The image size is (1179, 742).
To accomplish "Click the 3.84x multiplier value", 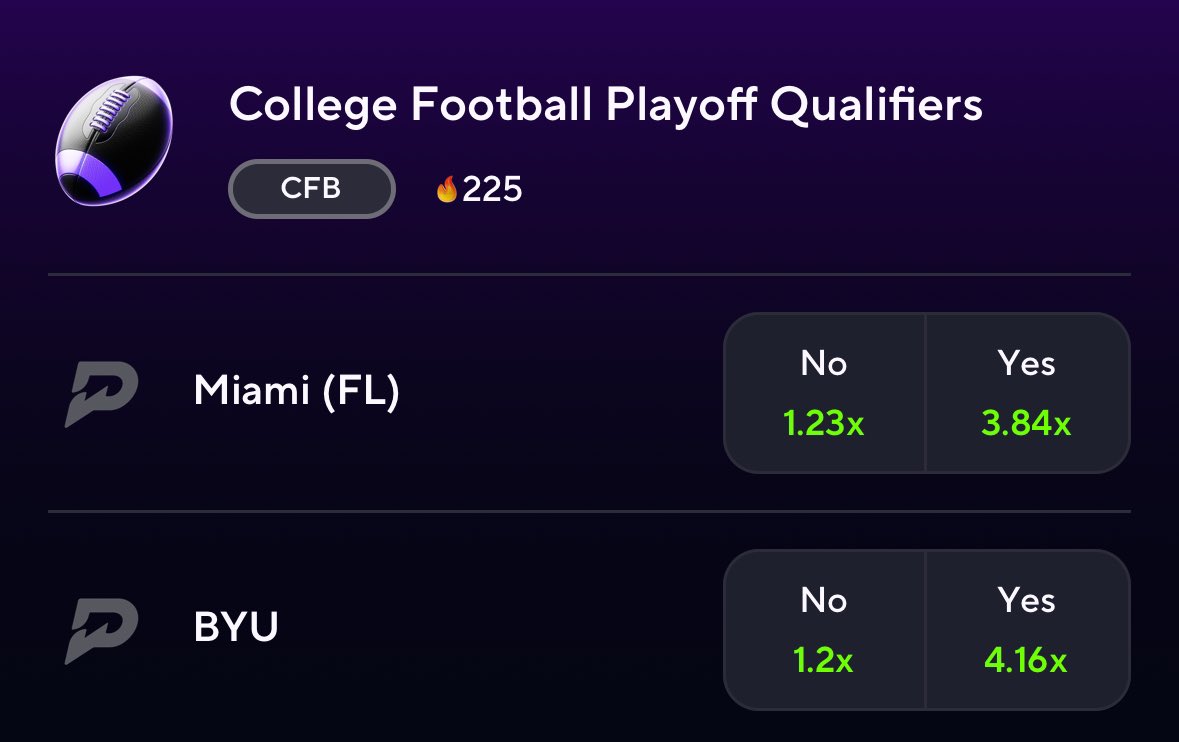I will (x=1026, y=423).
